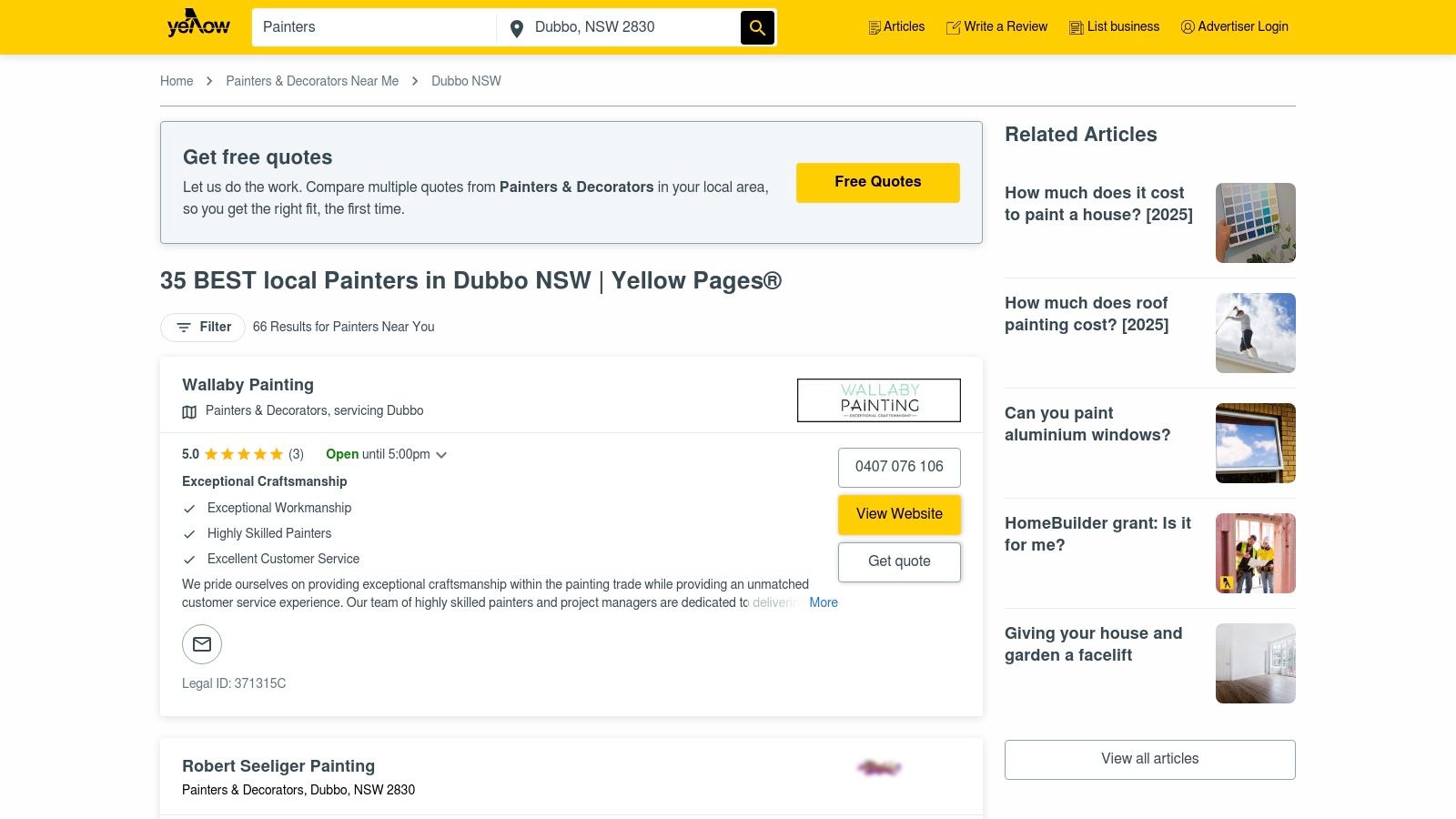Click the List business icon

pyautogui.click(x=1075, y=27)
